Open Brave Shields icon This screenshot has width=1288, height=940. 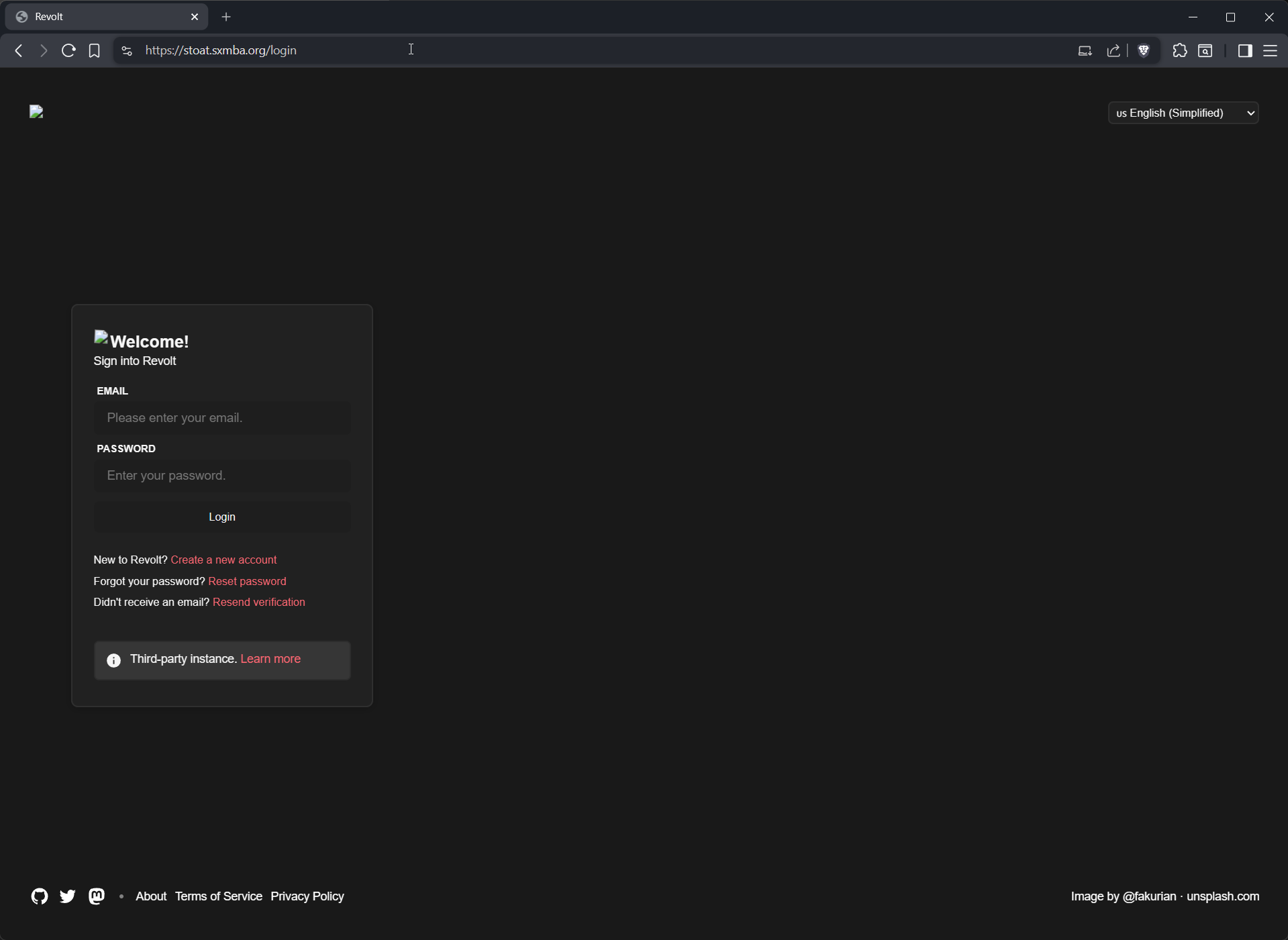pos(1144,50)
